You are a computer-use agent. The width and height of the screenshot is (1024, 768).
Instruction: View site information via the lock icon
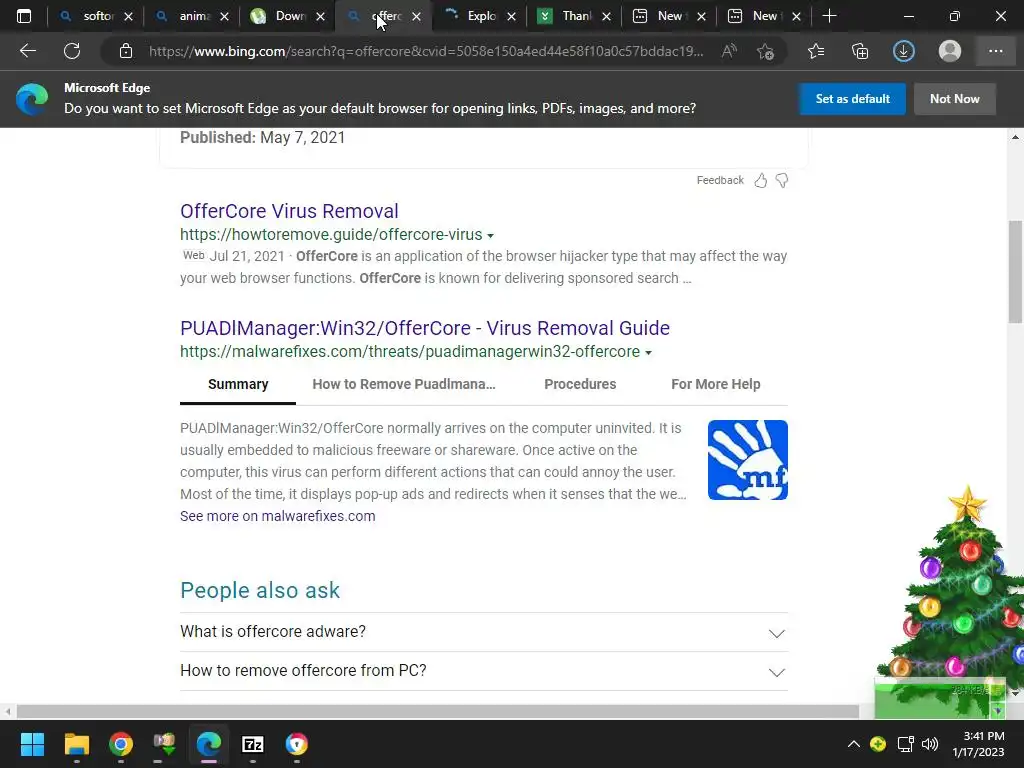click(x=126, y=51)
